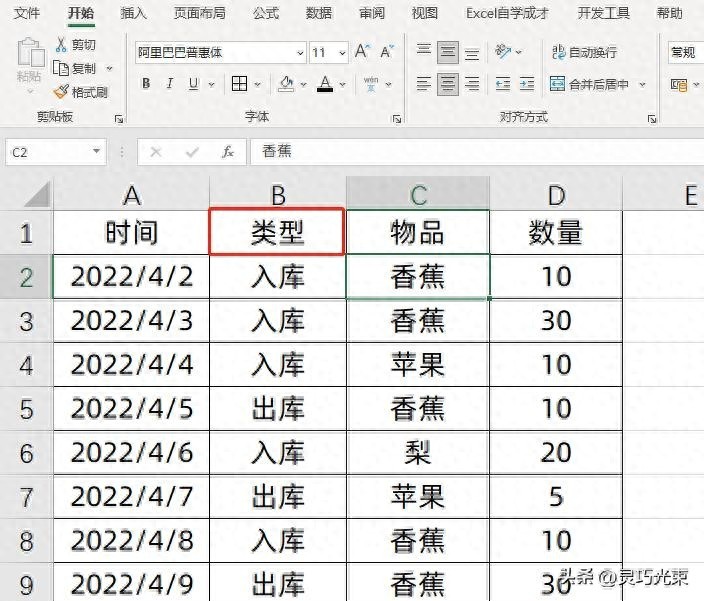704x601 pixels.
Task: Select the date cell 2022/4/7
Action: click(131, 496)
